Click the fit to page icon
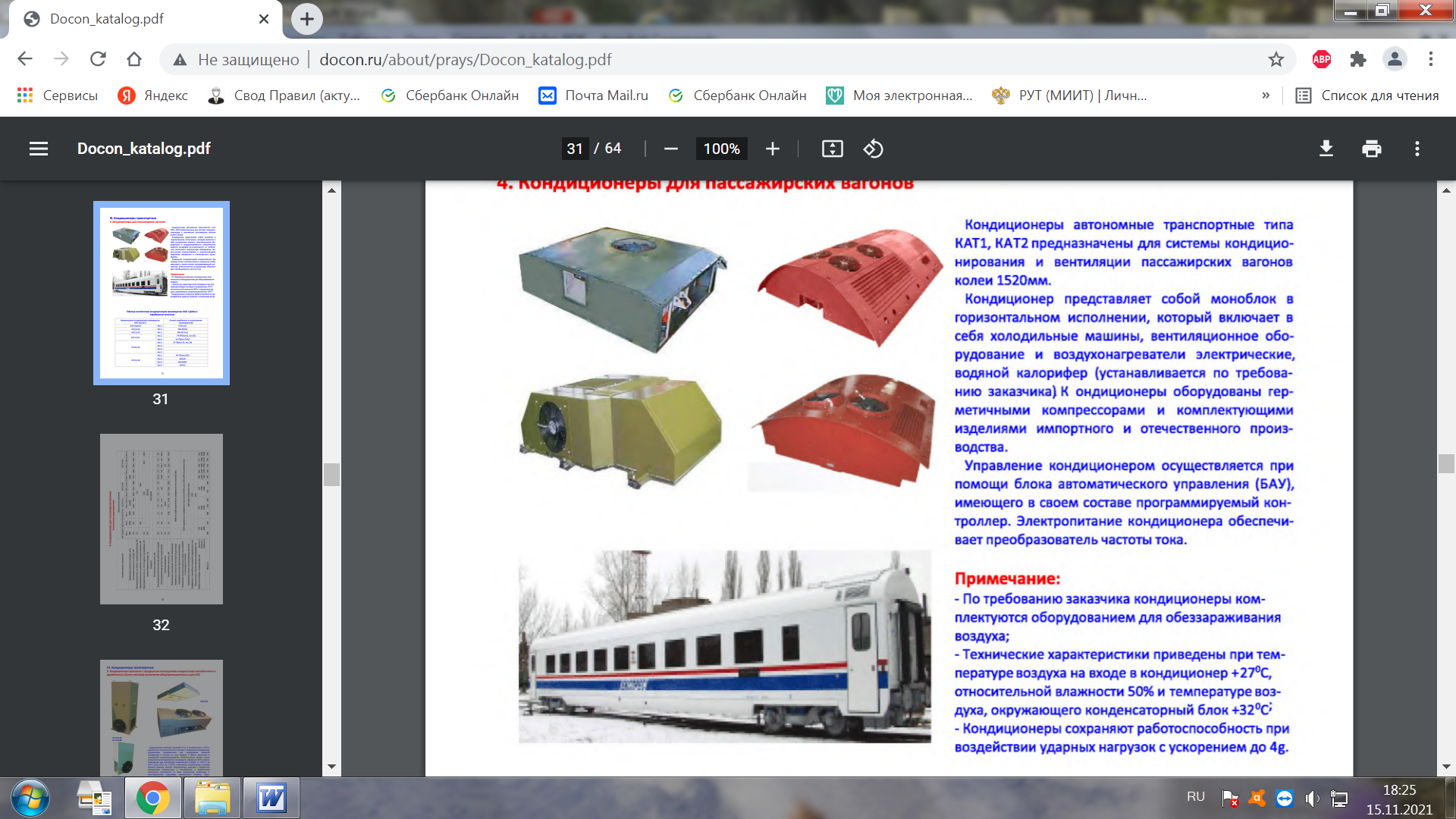This screenshot has height=819, width=1456. 832,149
